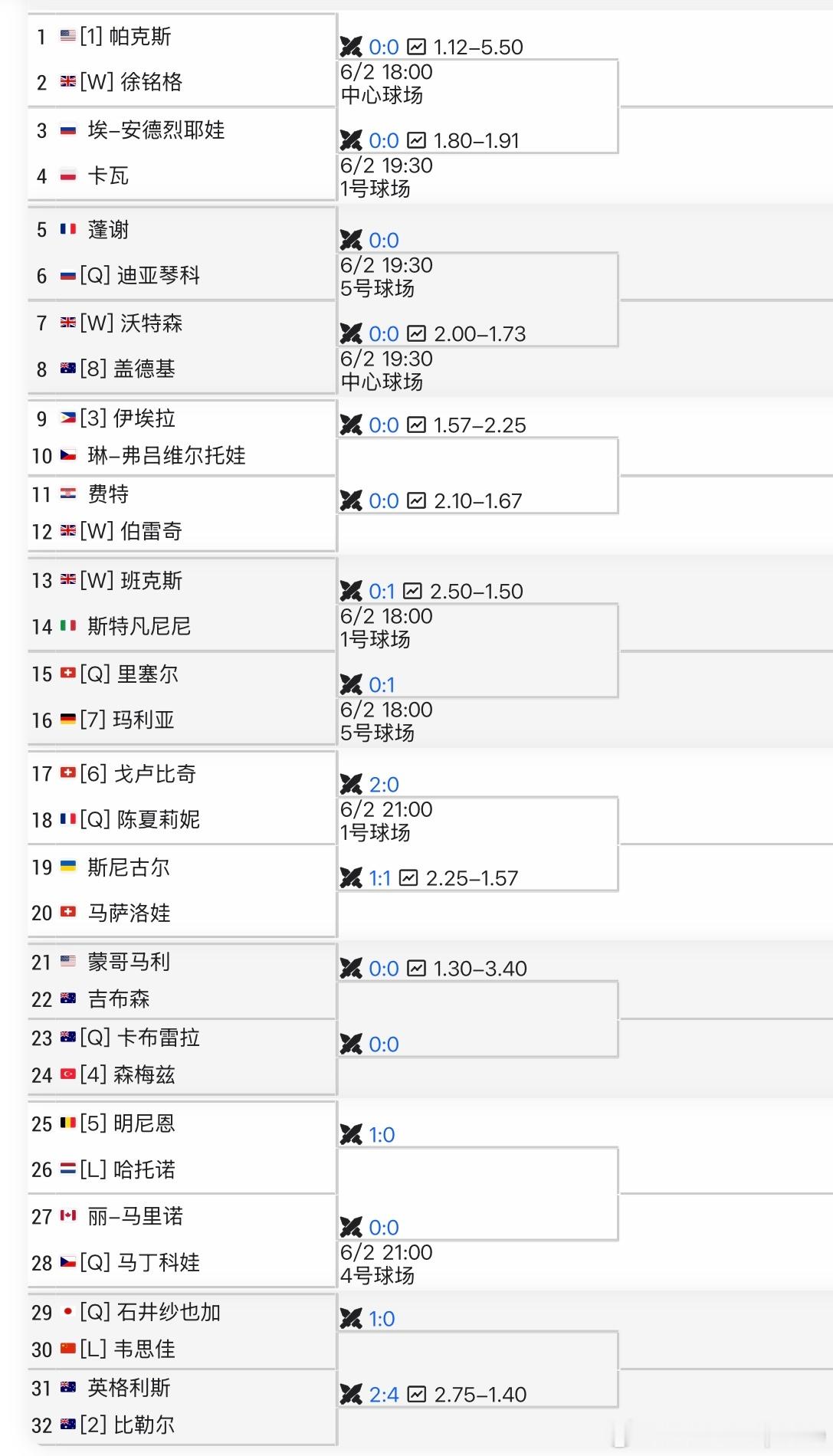Open the 0:1 score for 班克斯 match
This screenshot has height=1456, width=833.
point(382,591)
